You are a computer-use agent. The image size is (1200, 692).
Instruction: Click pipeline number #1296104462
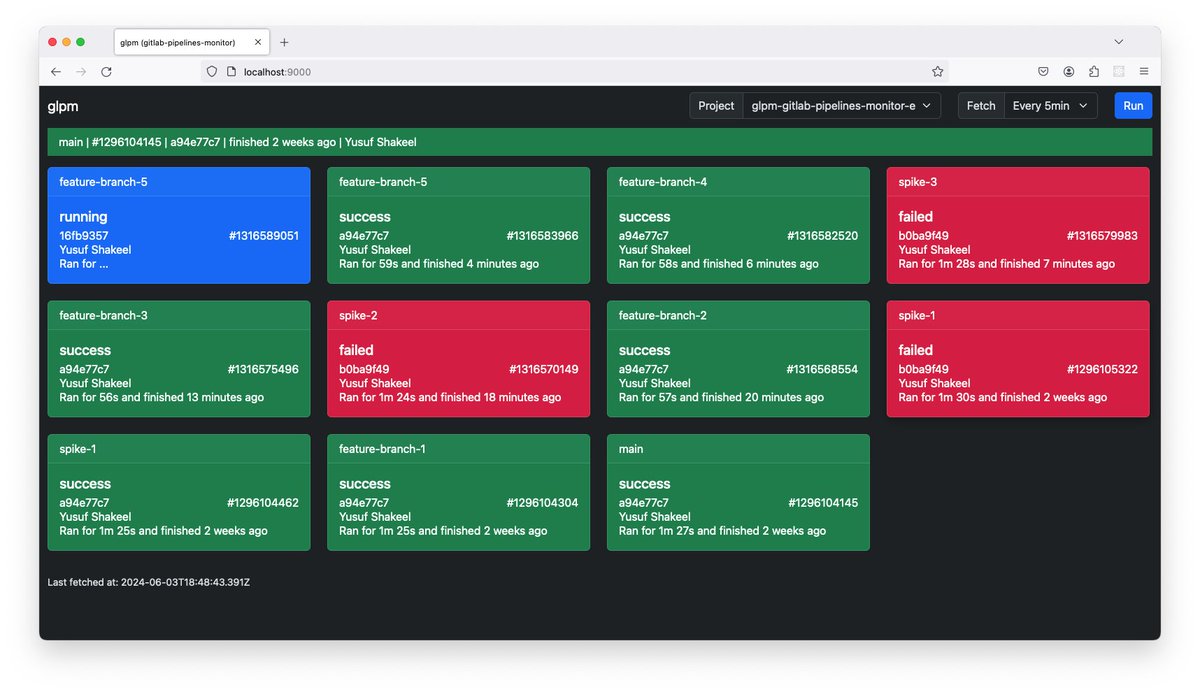[263, 503]
